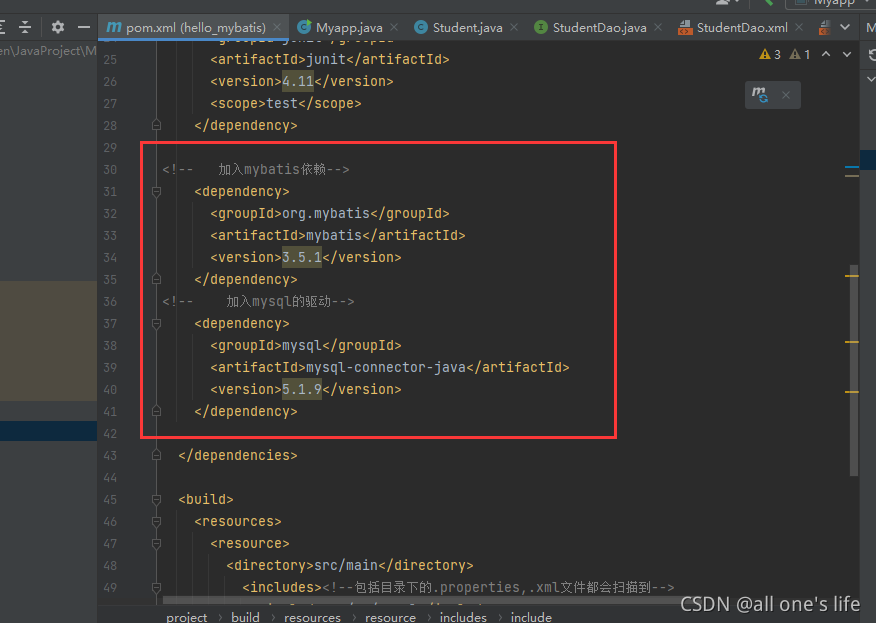
Task: Hide the project tool window
Action: pyautogui.click(x=84, y=27)
